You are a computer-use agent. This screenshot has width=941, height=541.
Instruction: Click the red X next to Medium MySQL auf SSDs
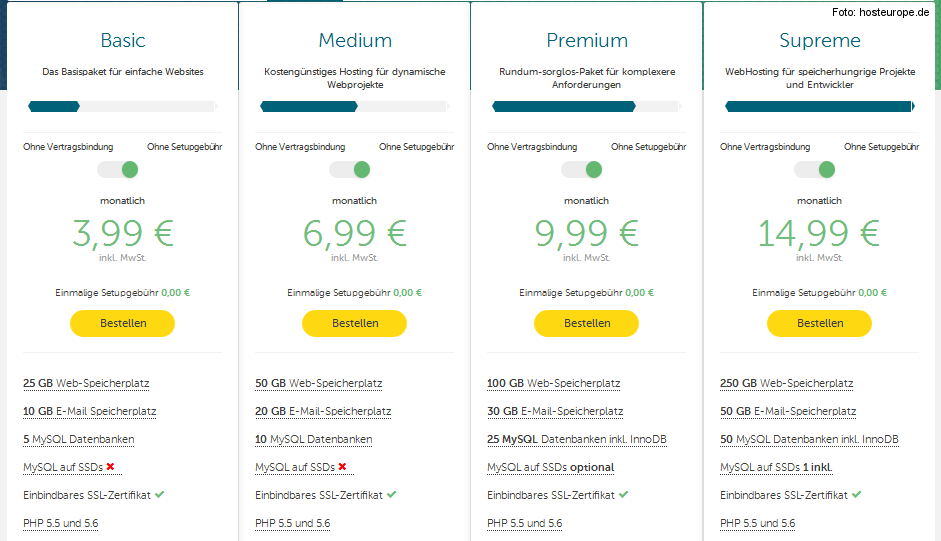click(342, 467)
